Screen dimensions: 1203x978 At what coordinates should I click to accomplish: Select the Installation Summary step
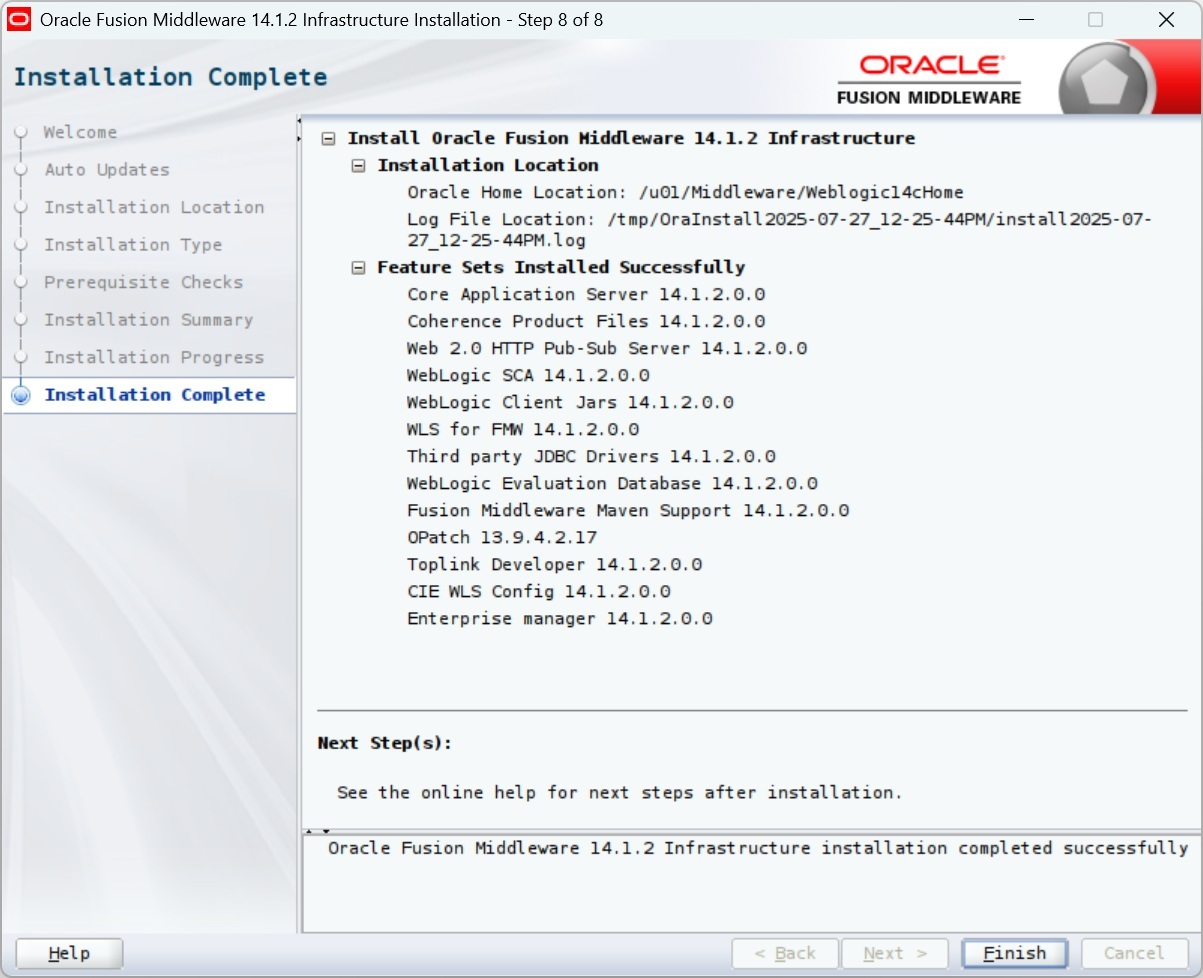tap(148, 320)
